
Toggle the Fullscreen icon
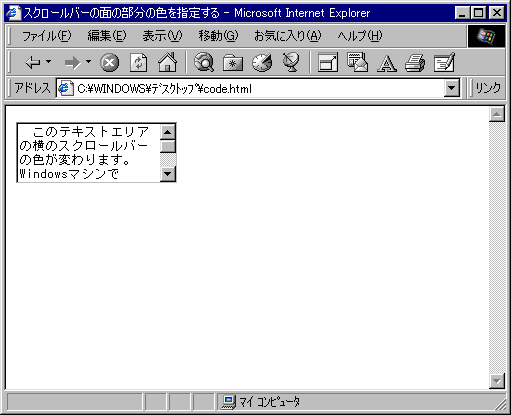point(328,62)
